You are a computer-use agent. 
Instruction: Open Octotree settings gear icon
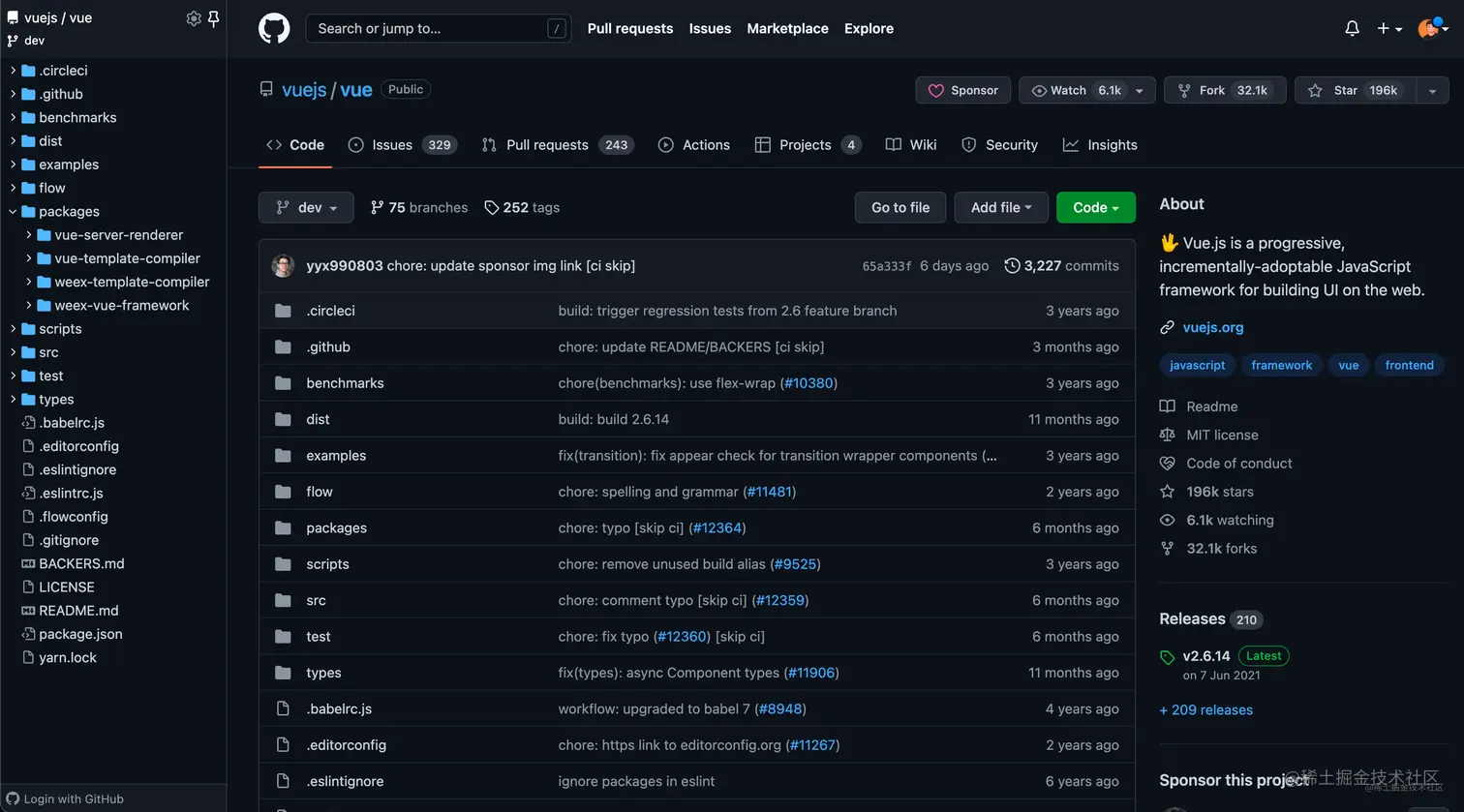(194, 17)
